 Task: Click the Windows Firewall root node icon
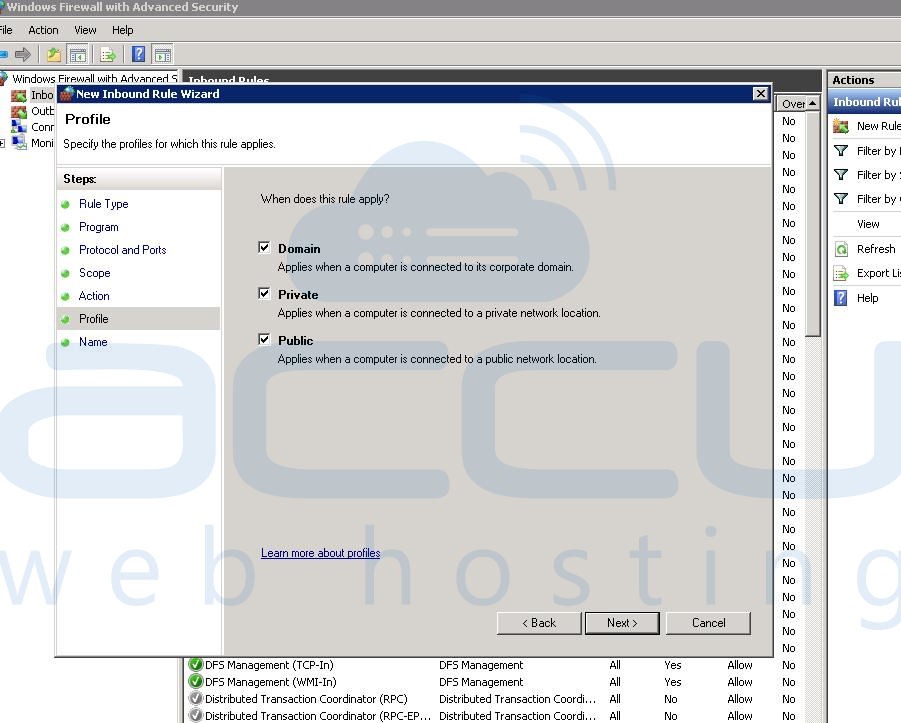(x=3, y=78)
